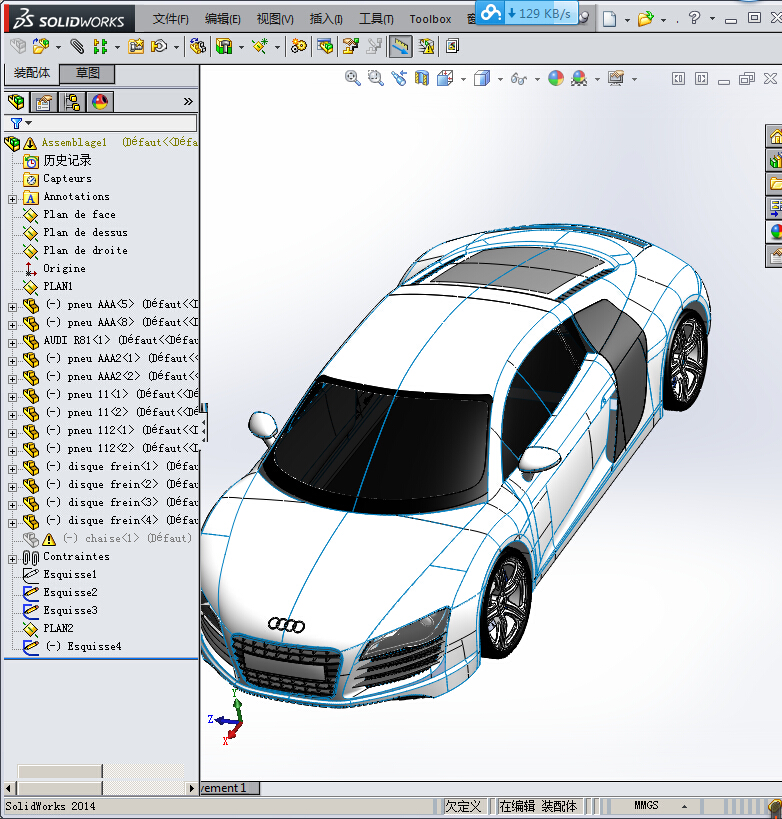Expand the Annotations tree node
This screenshot has height=819, width=782.
[x=12, y=198]
